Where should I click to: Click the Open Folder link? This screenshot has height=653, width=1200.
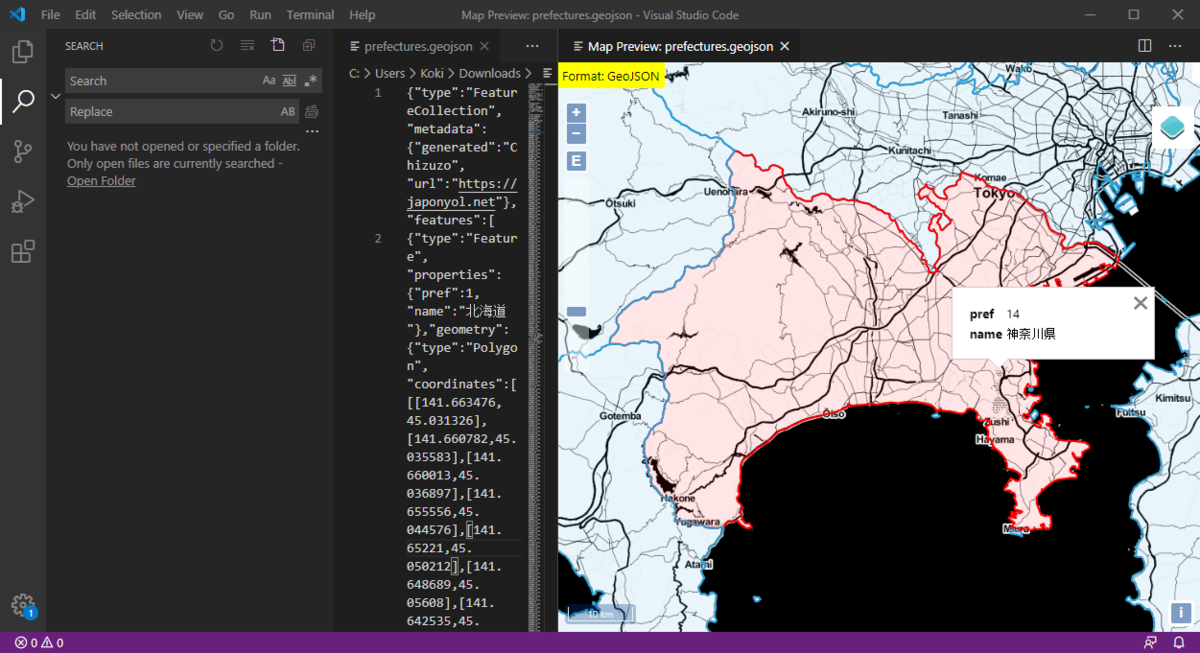tap(101, 180)
